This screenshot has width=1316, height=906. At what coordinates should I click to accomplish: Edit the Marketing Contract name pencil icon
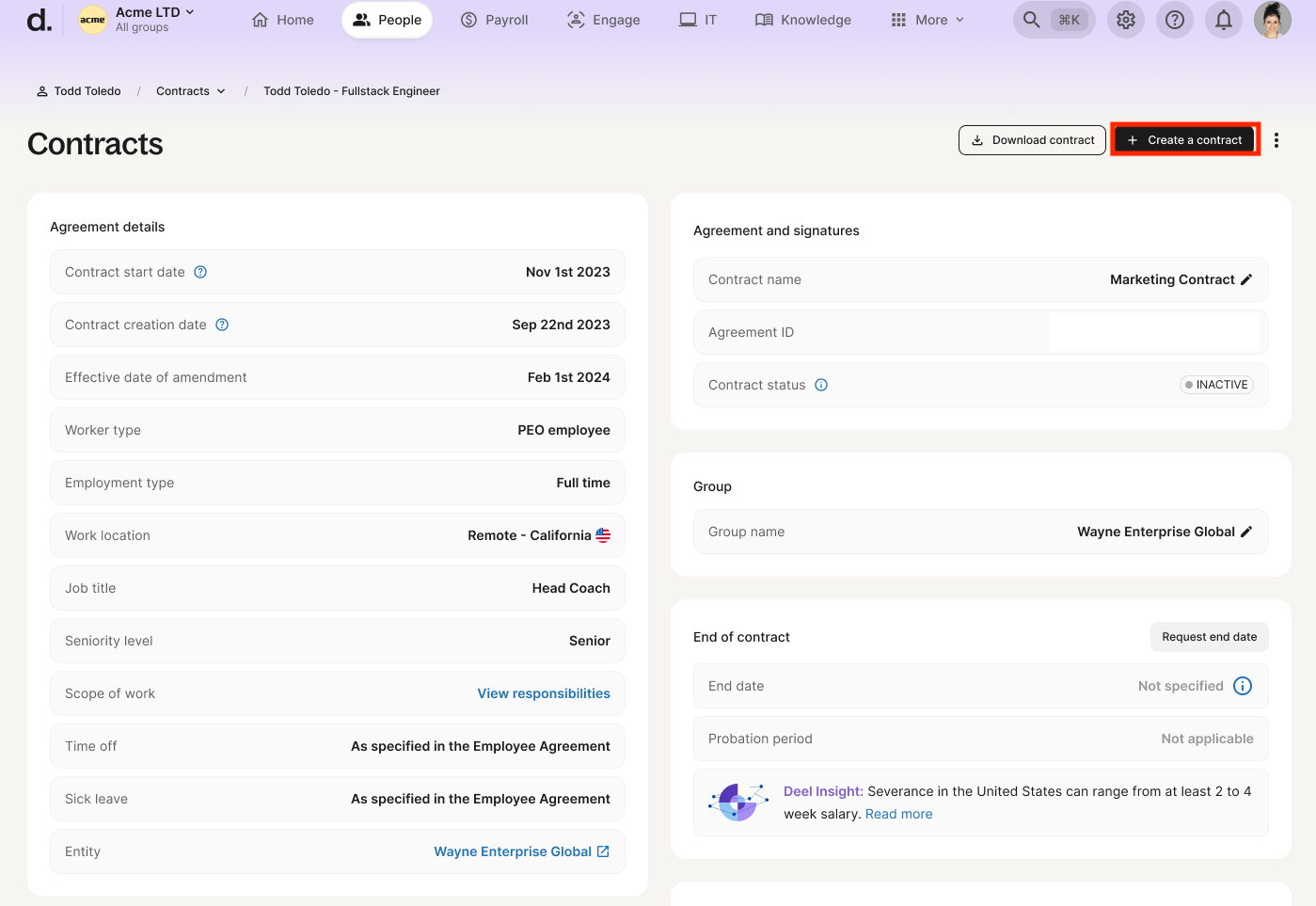click(1246, 279)
